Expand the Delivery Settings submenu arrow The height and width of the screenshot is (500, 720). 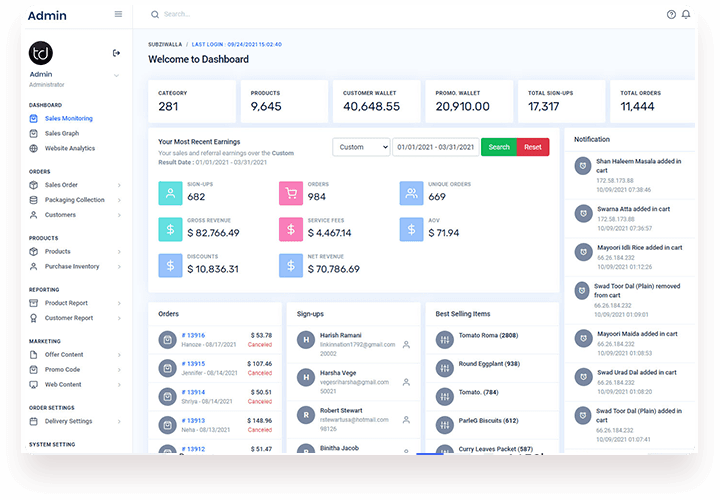pos(119,421)
